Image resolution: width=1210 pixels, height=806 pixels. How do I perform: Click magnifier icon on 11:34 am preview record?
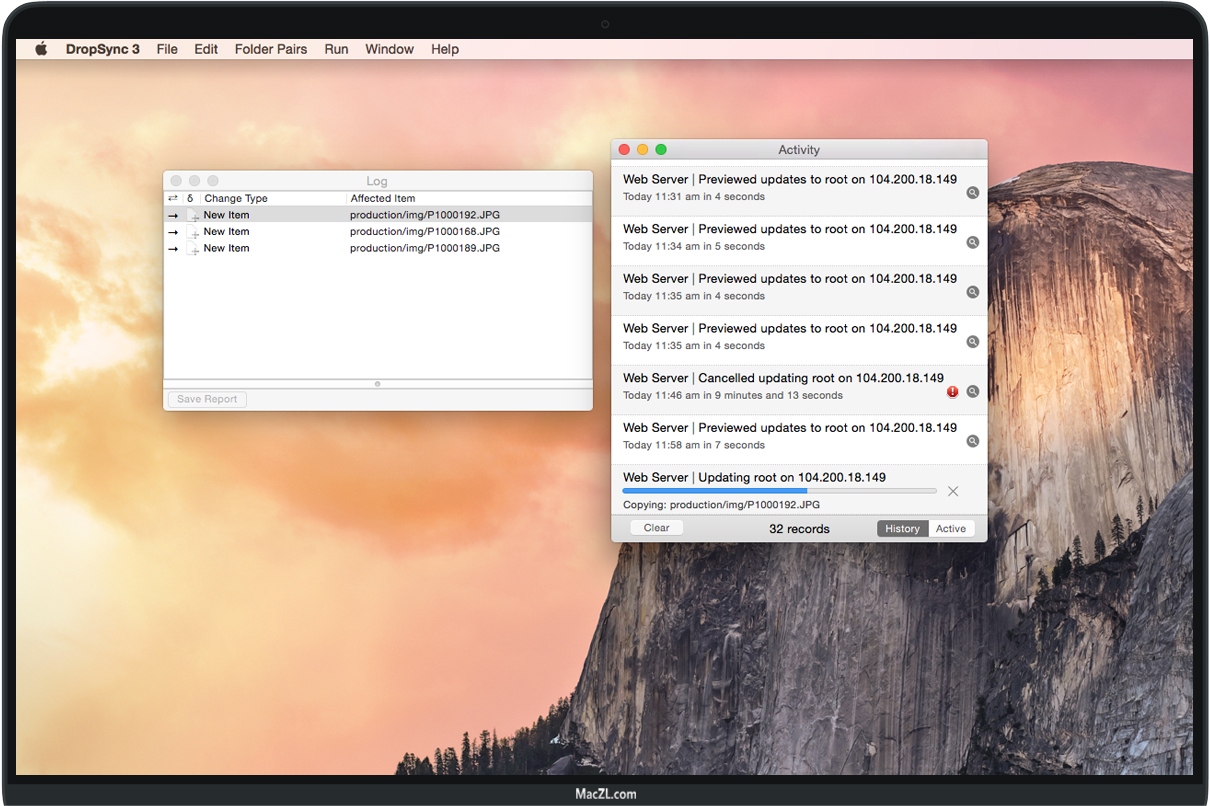972,243
